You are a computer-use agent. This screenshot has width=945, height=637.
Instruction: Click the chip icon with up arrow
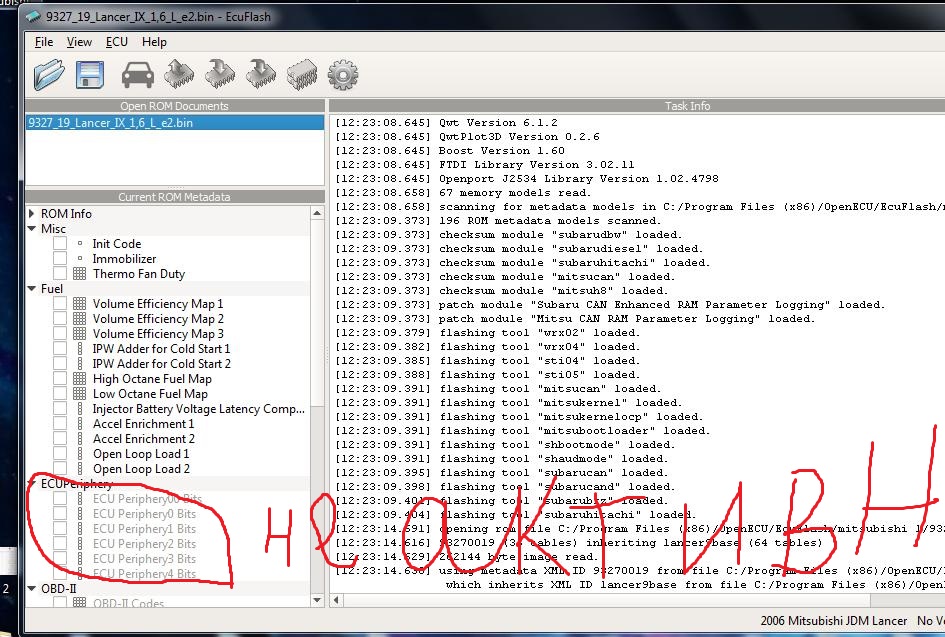point(179,74)
